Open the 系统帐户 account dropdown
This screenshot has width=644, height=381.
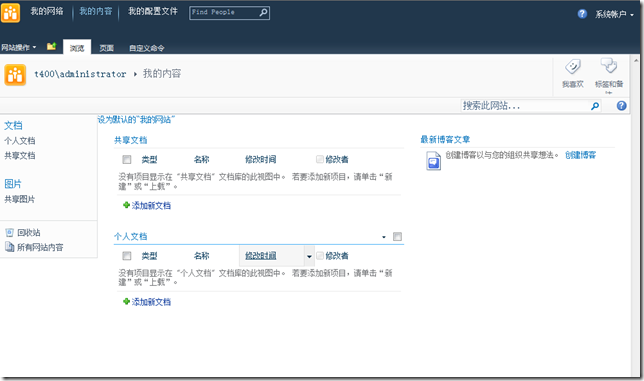tap(614, 14)
